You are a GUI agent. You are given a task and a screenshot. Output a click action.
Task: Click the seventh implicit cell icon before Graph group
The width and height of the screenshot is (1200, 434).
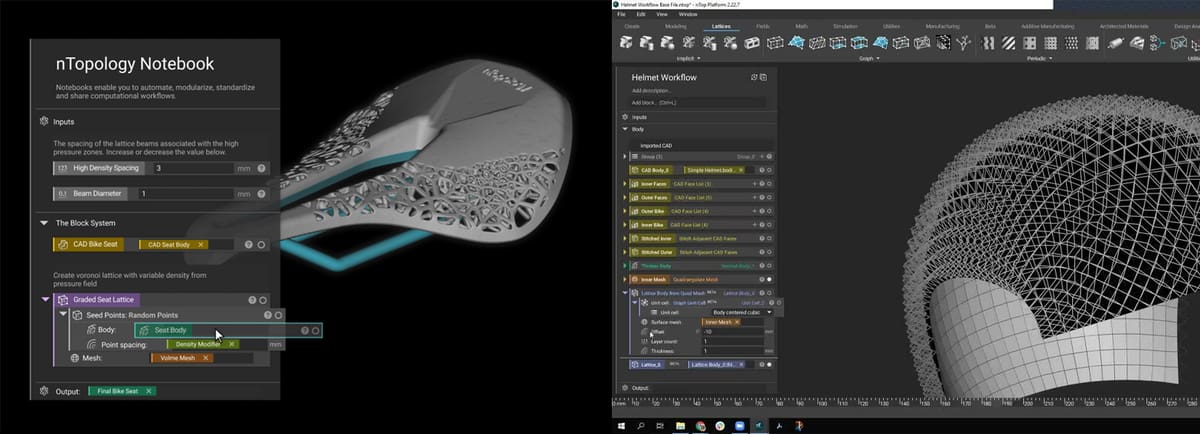click(x=752, y=43)
